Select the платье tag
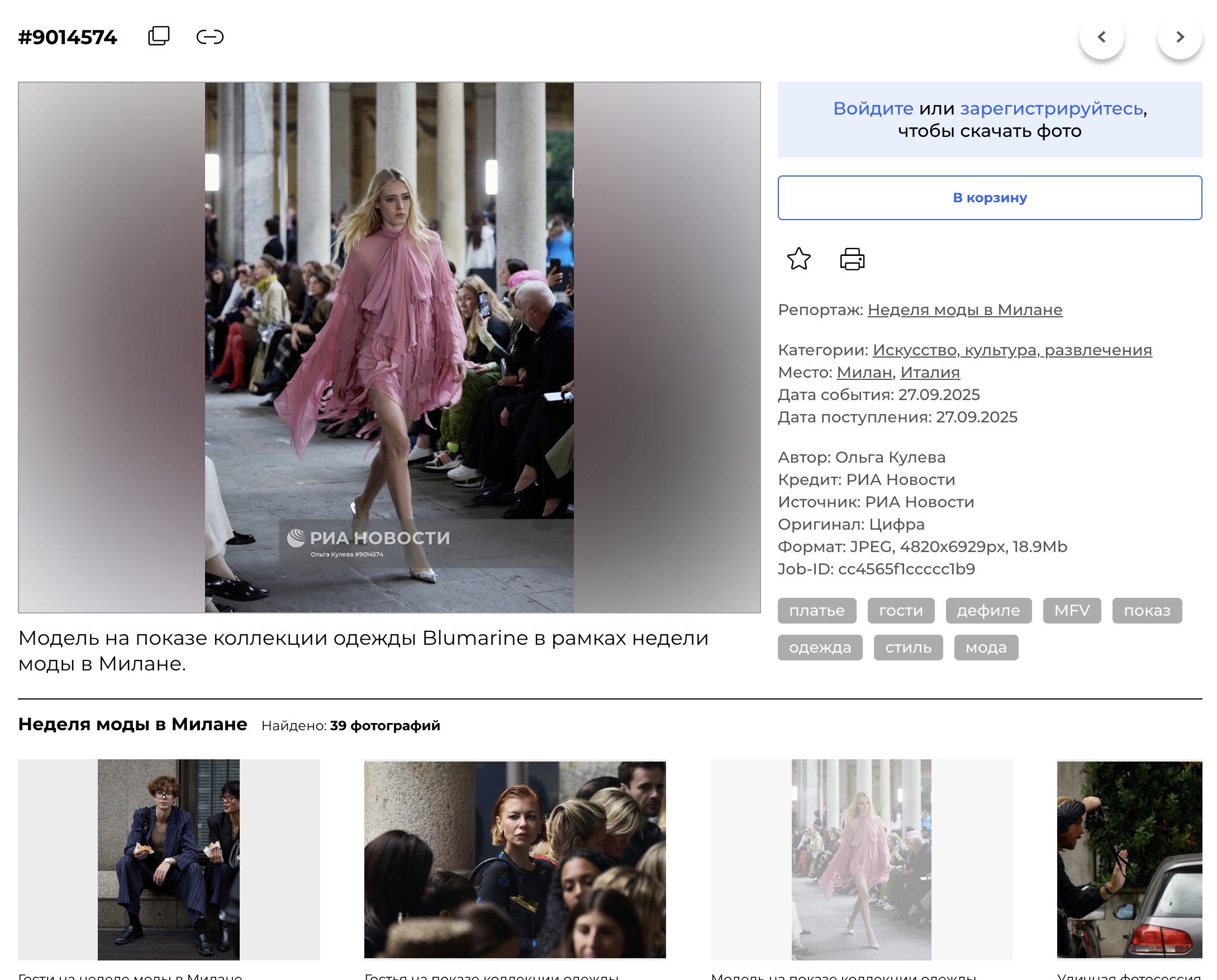 [816, 611]
